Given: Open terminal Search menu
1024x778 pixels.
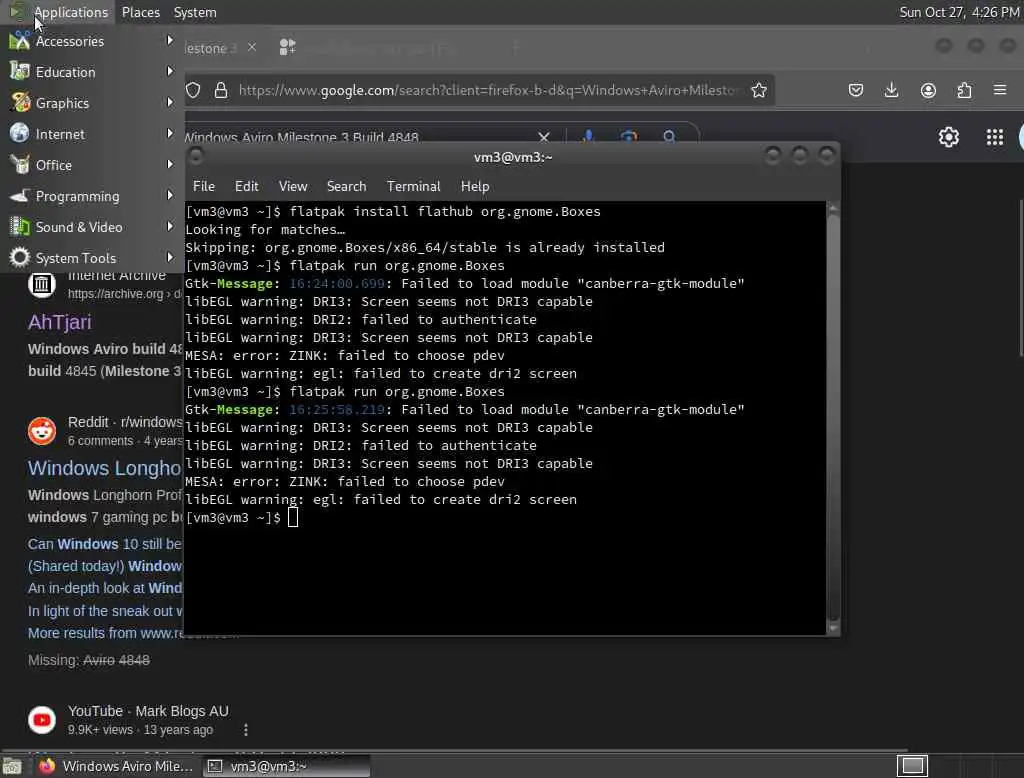Looking at the screenshot, I should coord(346,186).
